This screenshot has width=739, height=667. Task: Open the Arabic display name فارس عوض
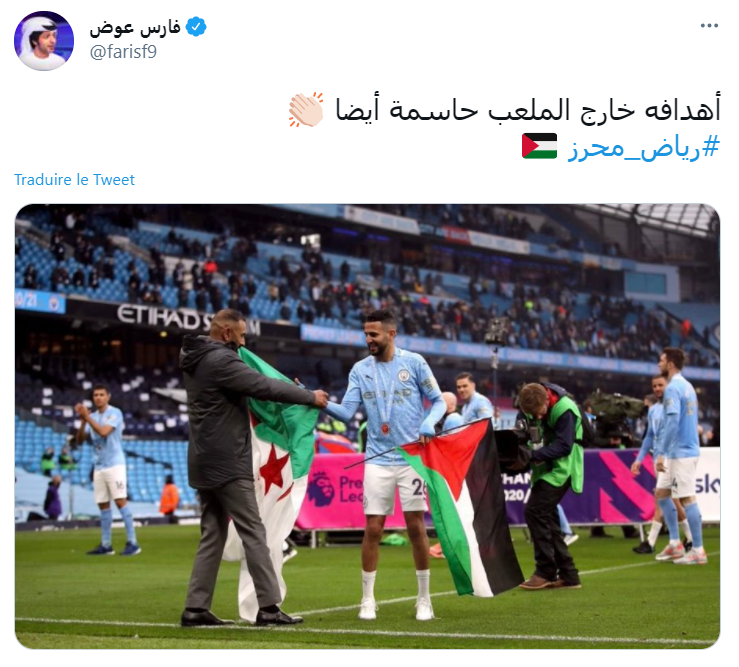coord(135,27)
